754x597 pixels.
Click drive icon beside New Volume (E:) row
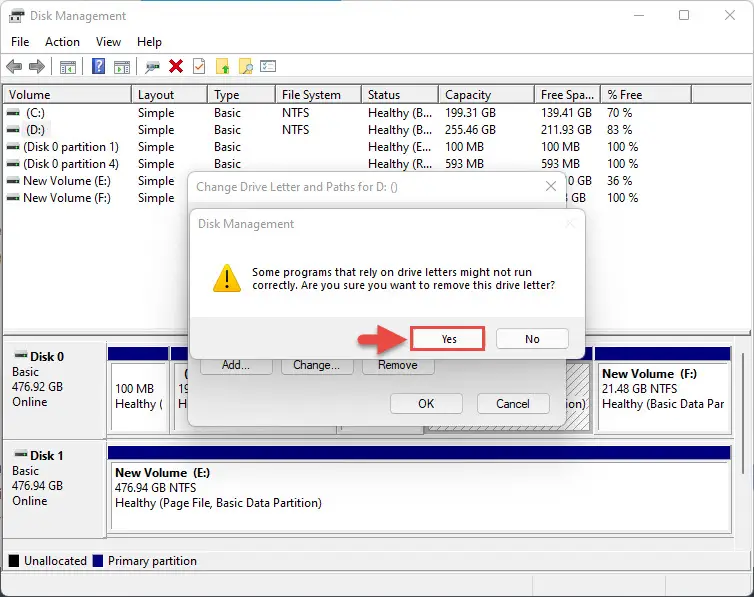click(x=13, y=181)
